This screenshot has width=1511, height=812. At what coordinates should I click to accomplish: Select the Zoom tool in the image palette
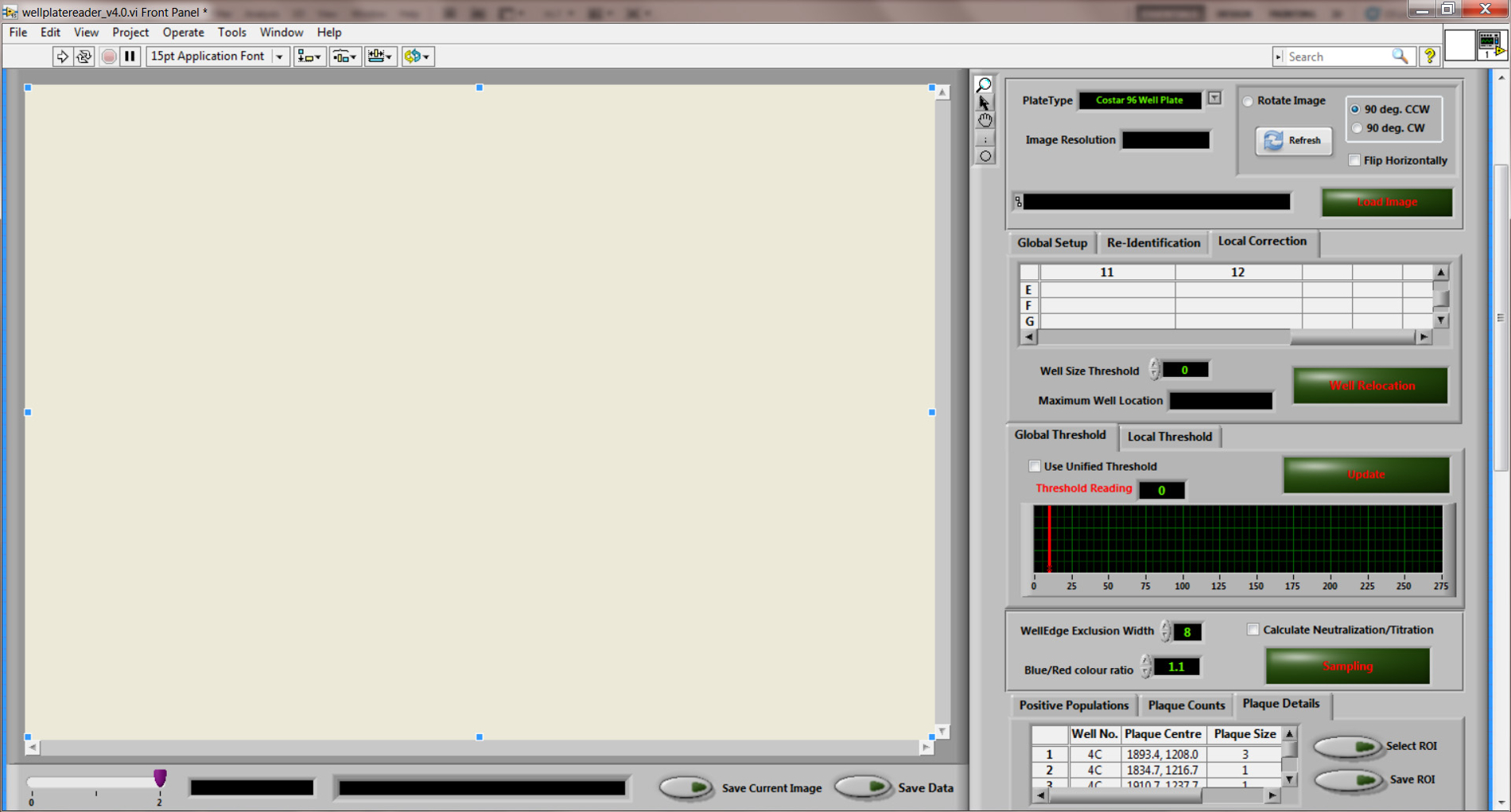click(x=985, y=84)
